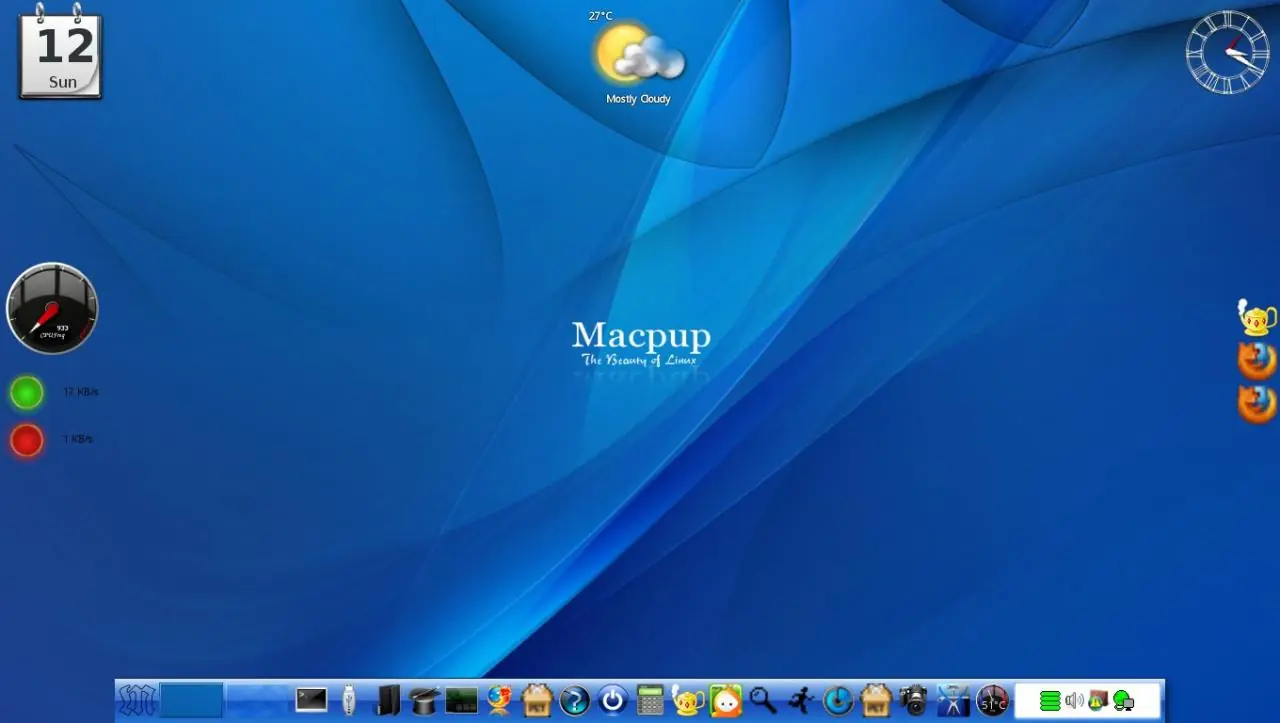The width and height of the screenshot is (1280, 723).
Task: Click the warning sign tray icon
Action: tap(1098, 701)
